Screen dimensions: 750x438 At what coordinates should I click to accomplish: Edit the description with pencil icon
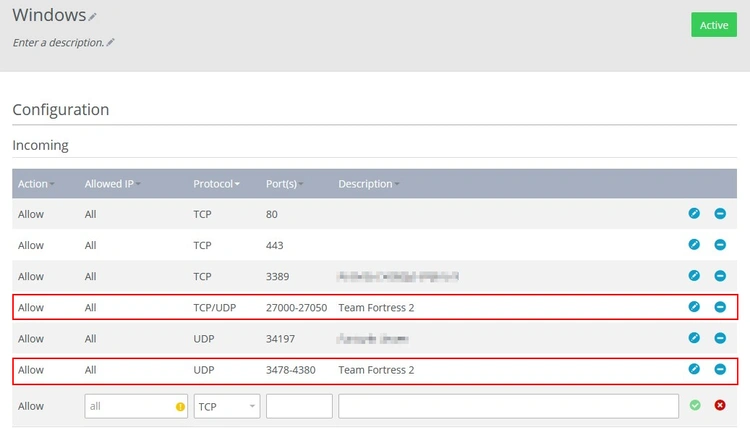tap(111, 42)
